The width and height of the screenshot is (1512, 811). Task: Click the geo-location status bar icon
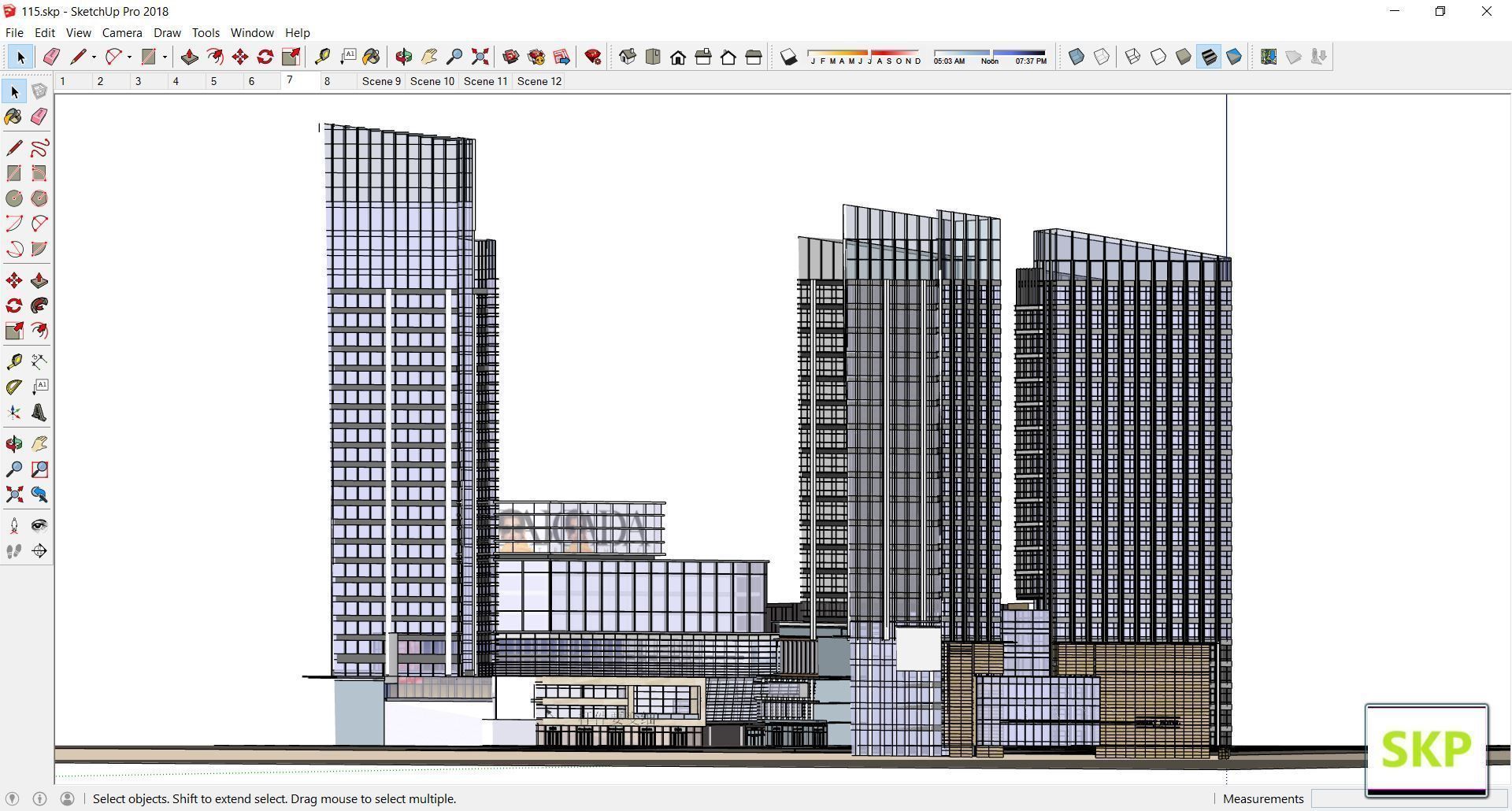pos(12,798)
